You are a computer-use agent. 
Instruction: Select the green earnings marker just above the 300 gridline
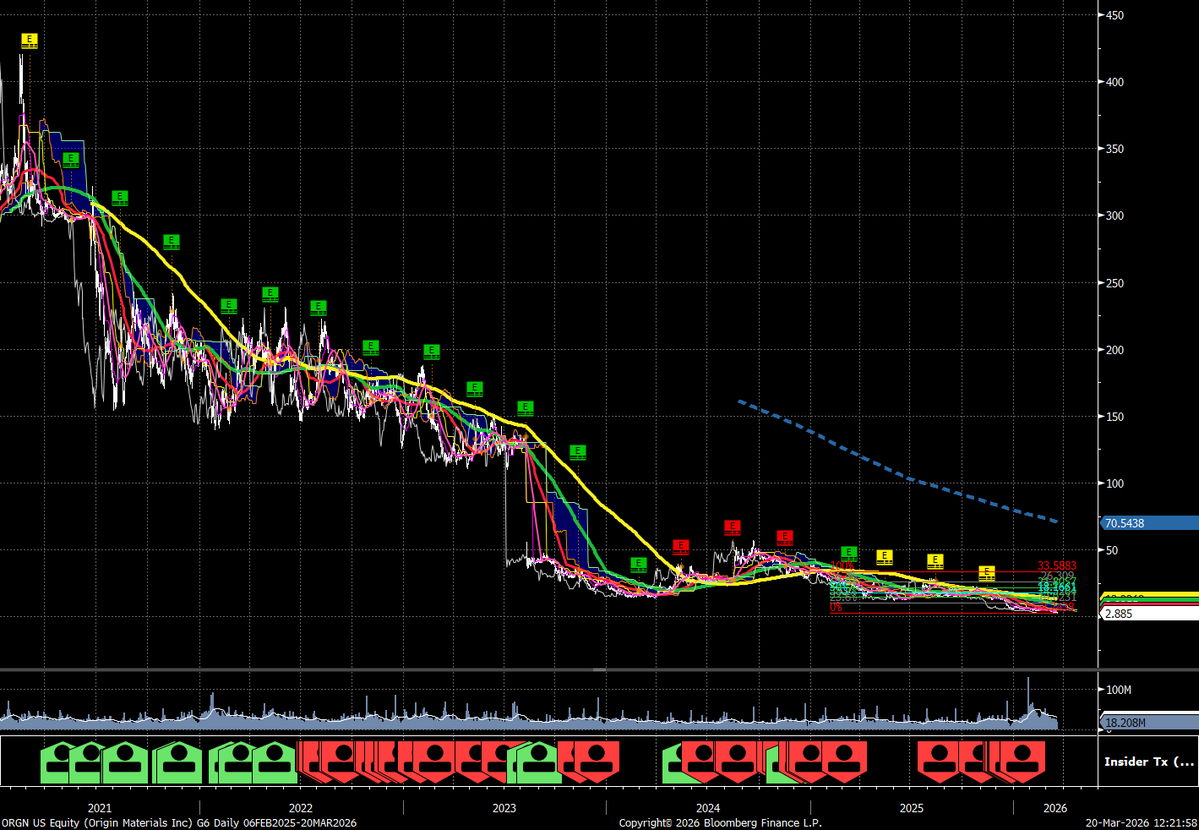120,198
